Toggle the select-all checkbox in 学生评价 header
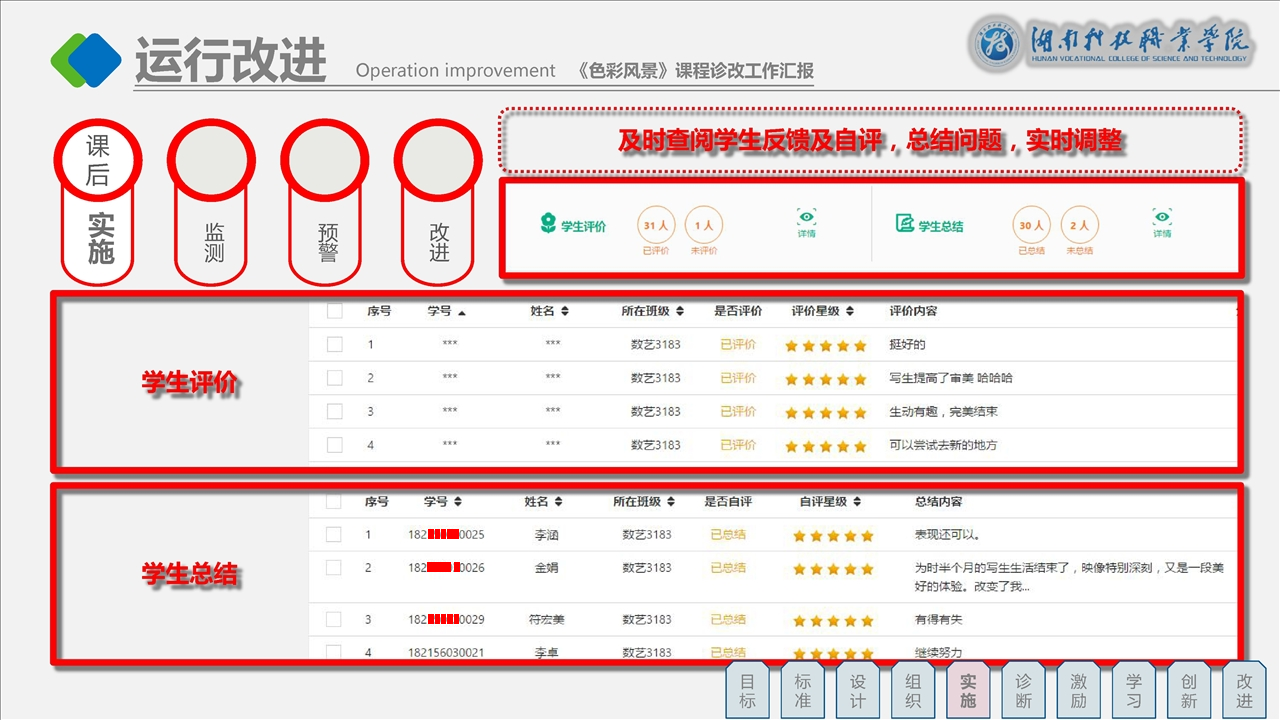The width and height of the screenshot is (1280, 720). pos(335,311)
